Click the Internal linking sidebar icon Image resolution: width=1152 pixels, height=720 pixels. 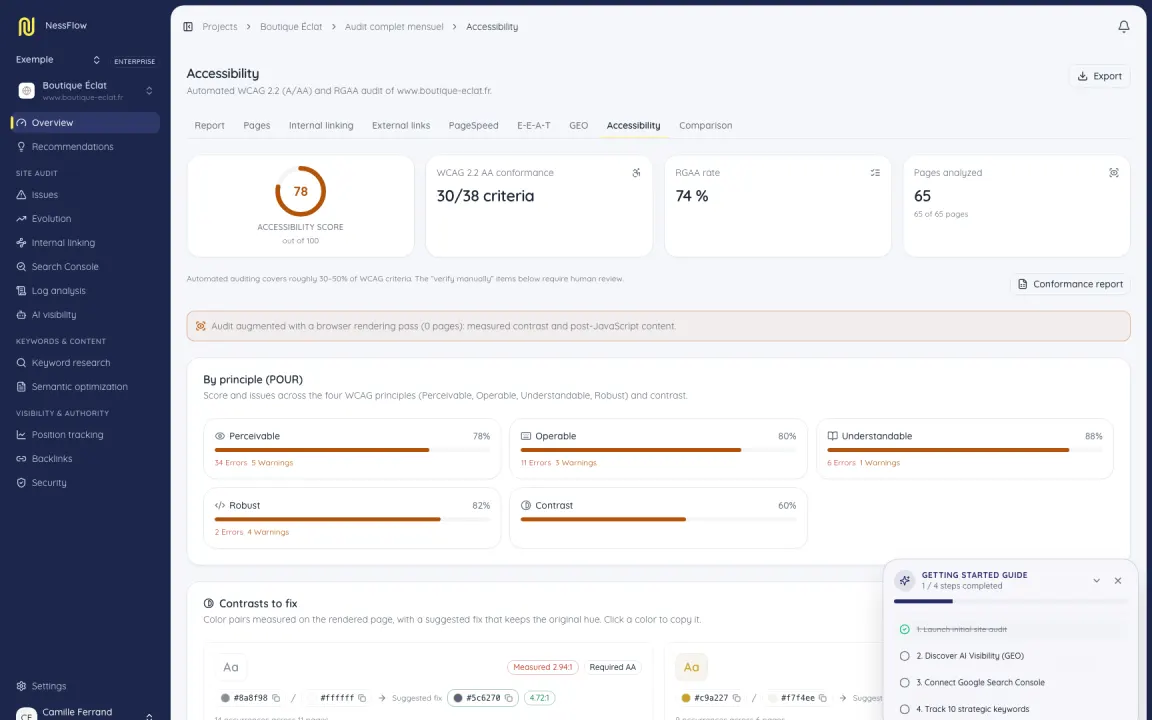tap(21, 242)
